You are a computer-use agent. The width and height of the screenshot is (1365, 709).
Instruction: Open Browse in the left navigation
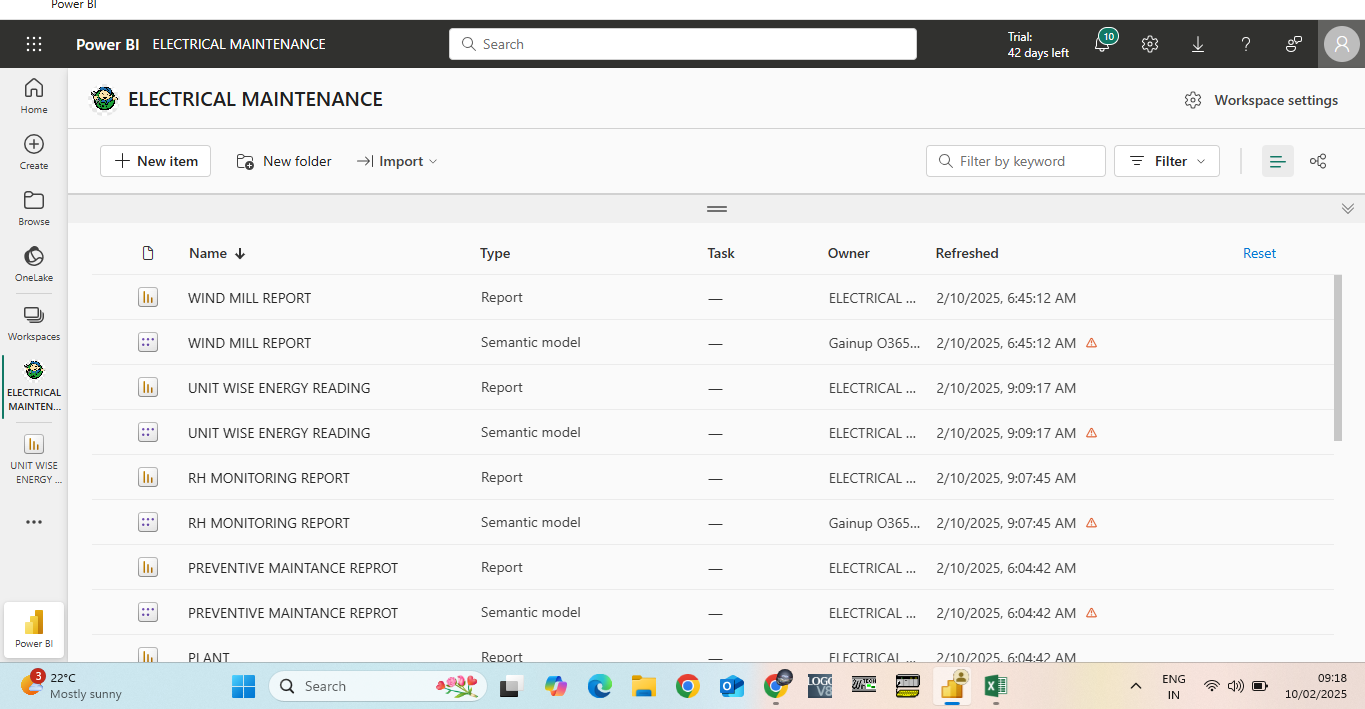[34, 208]
